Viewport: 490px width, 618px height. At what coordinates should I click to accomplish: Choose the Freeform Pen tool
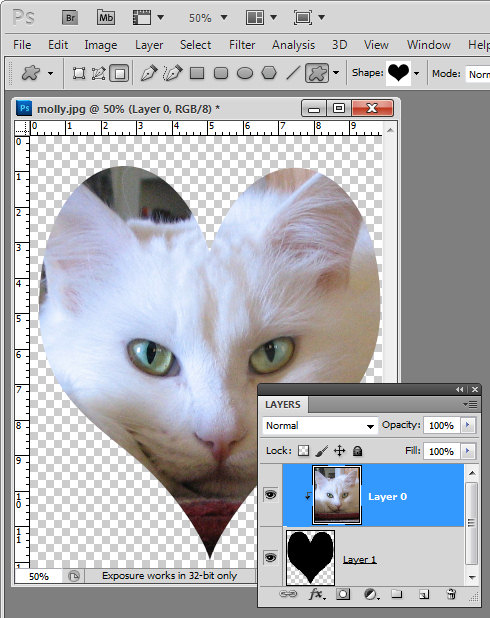click(173, 73)
